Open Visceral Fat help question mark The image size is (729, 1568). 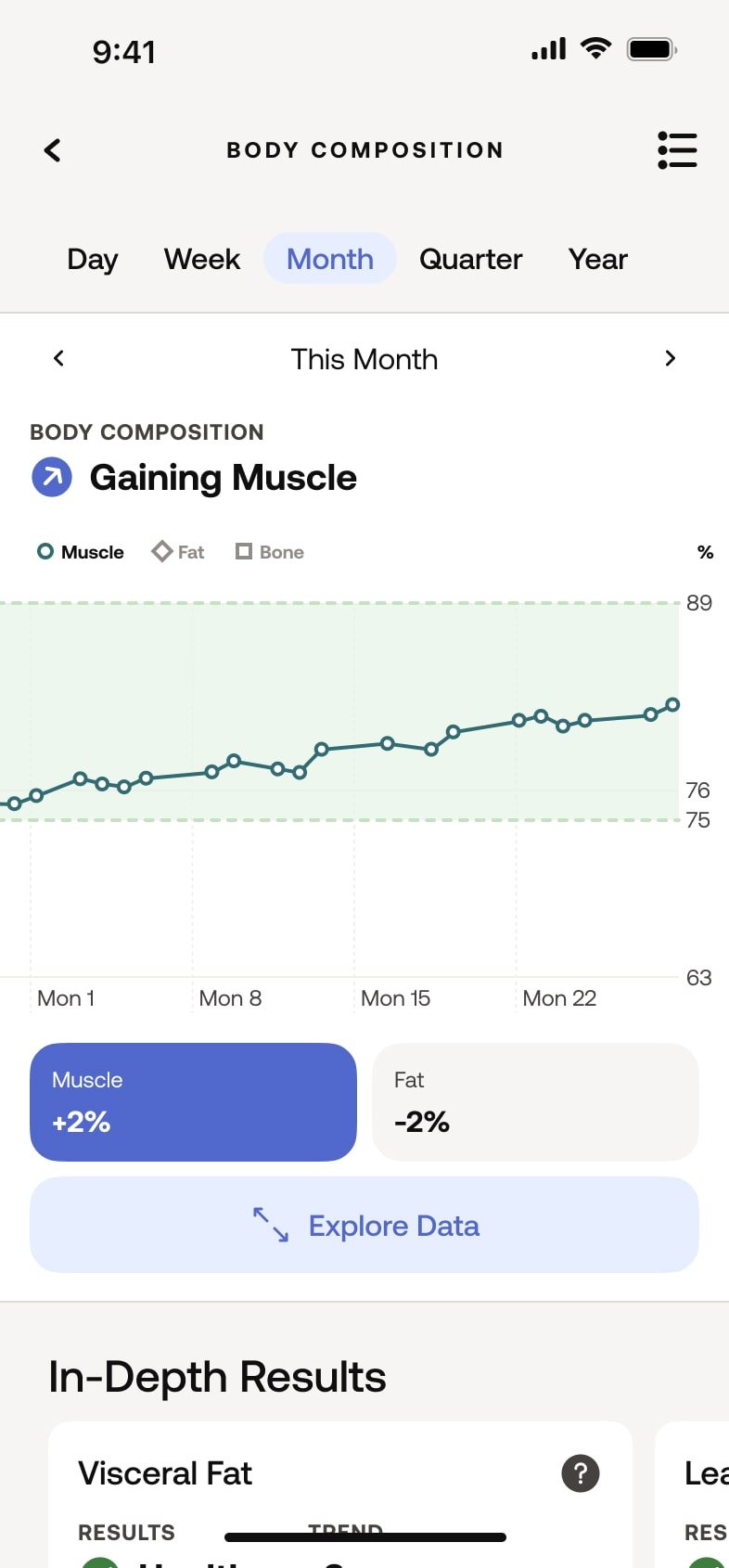[581, 1473]
